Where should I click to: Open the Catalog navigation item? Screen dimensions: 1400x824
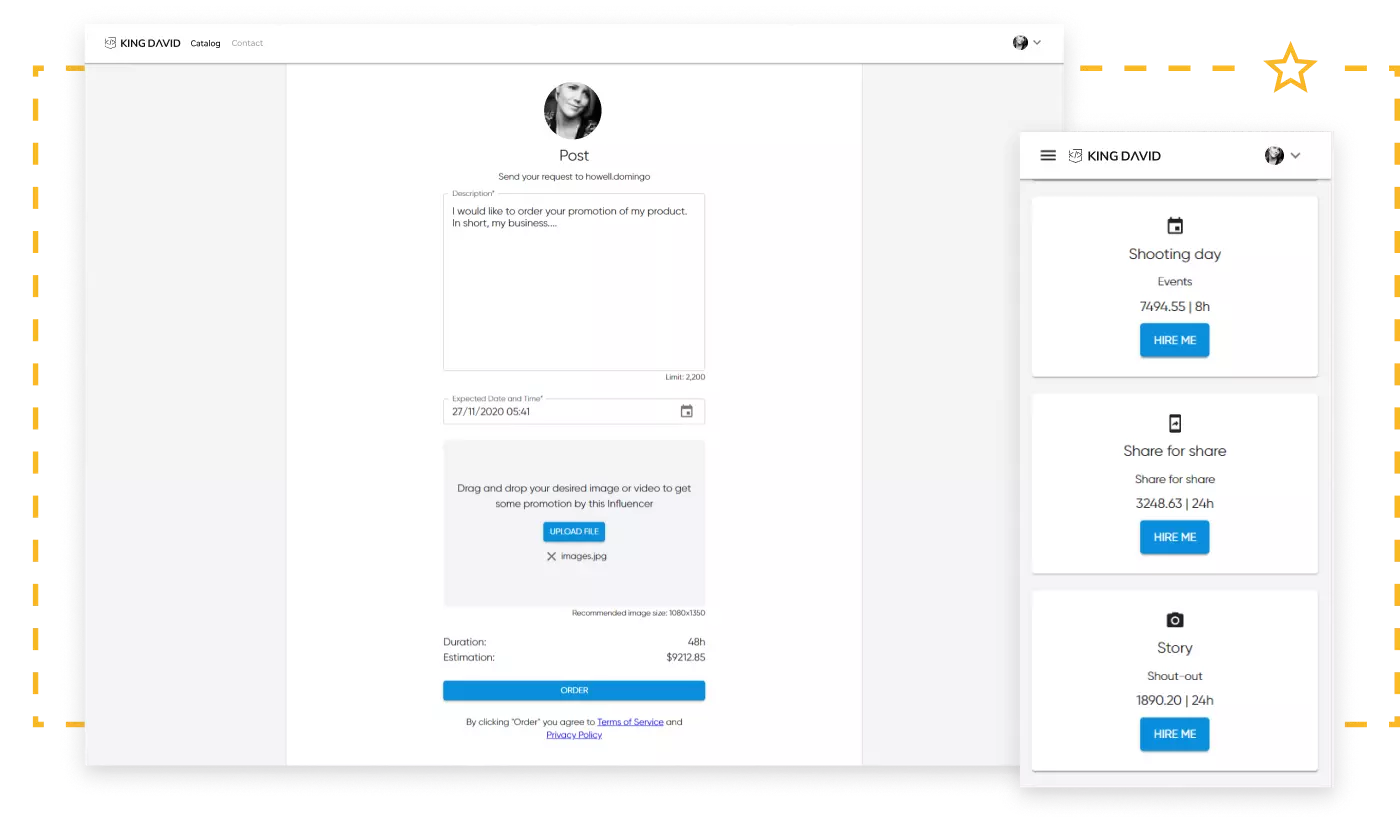205,43
